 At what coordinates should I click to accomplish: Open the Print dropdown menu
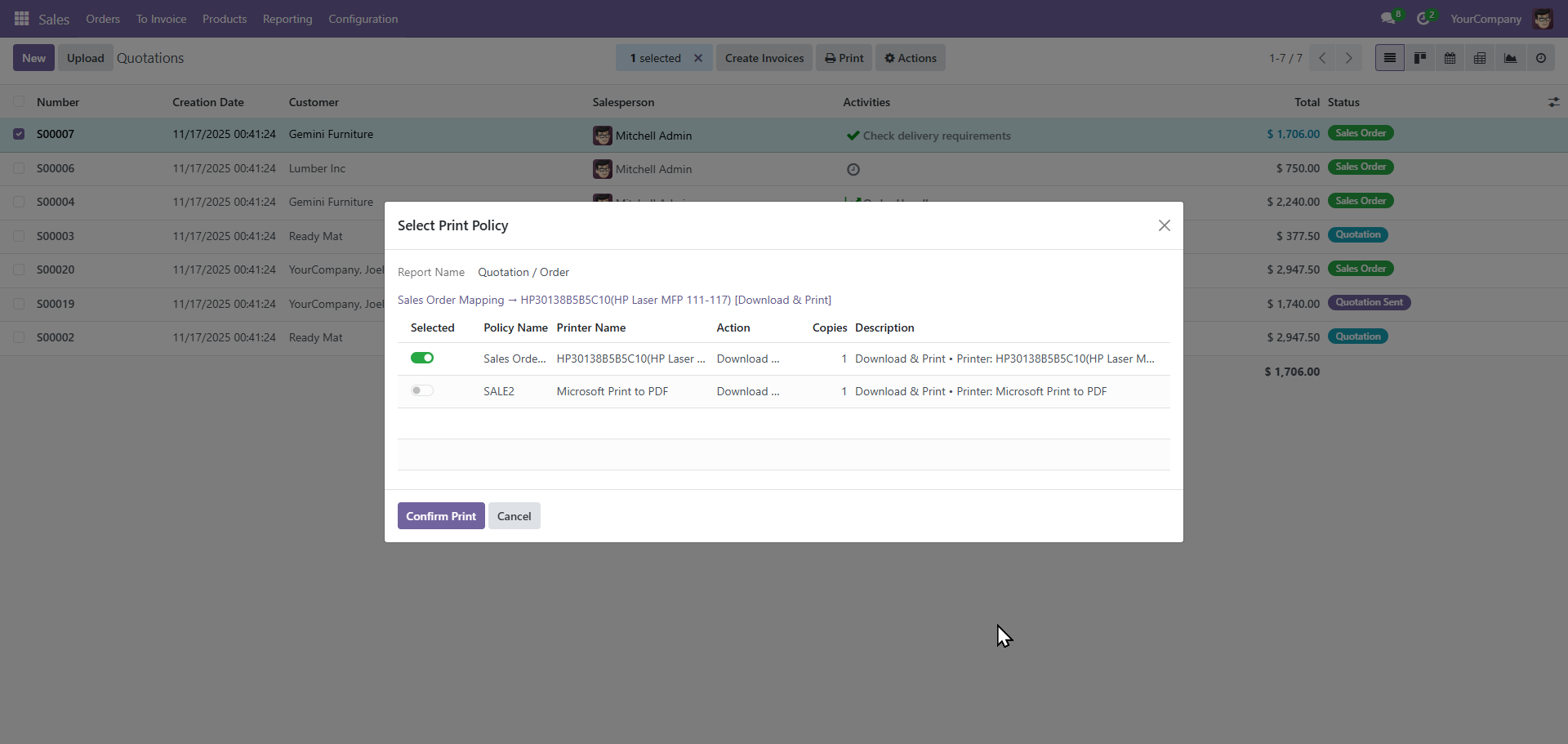844,58
